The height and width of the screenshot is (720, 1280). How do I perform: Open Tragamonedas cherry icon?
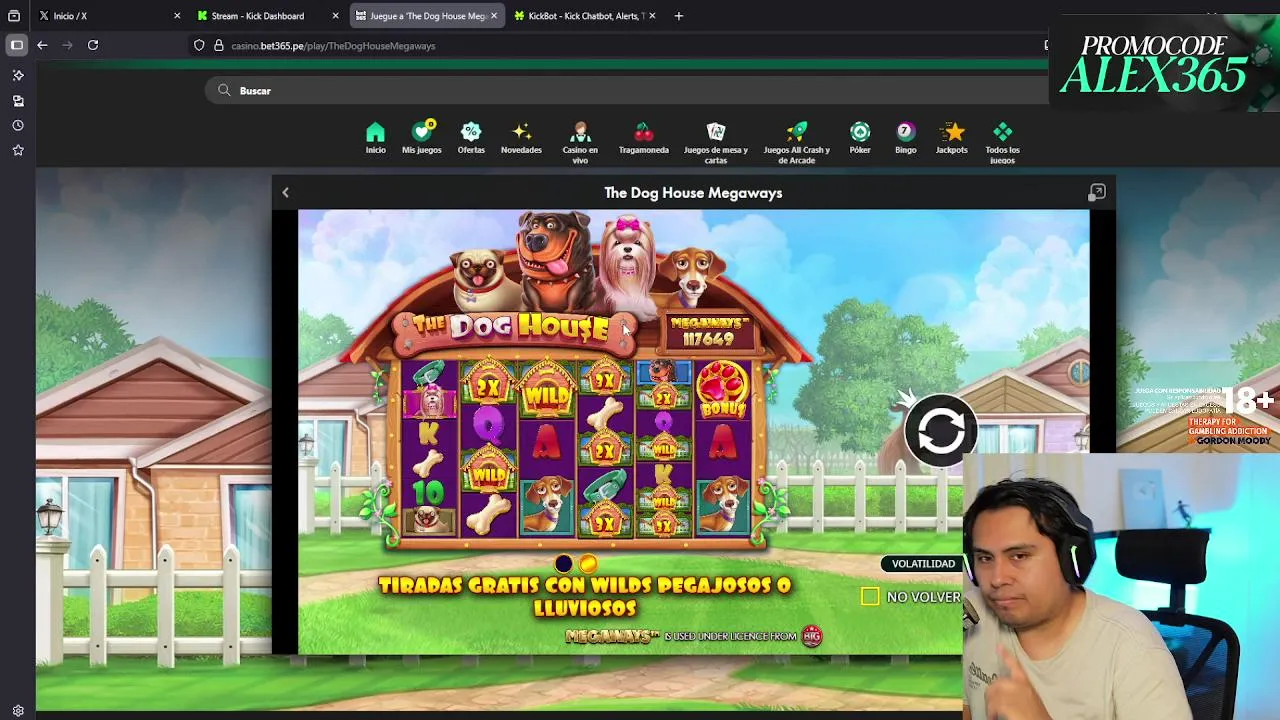click(x=643, y=138)
